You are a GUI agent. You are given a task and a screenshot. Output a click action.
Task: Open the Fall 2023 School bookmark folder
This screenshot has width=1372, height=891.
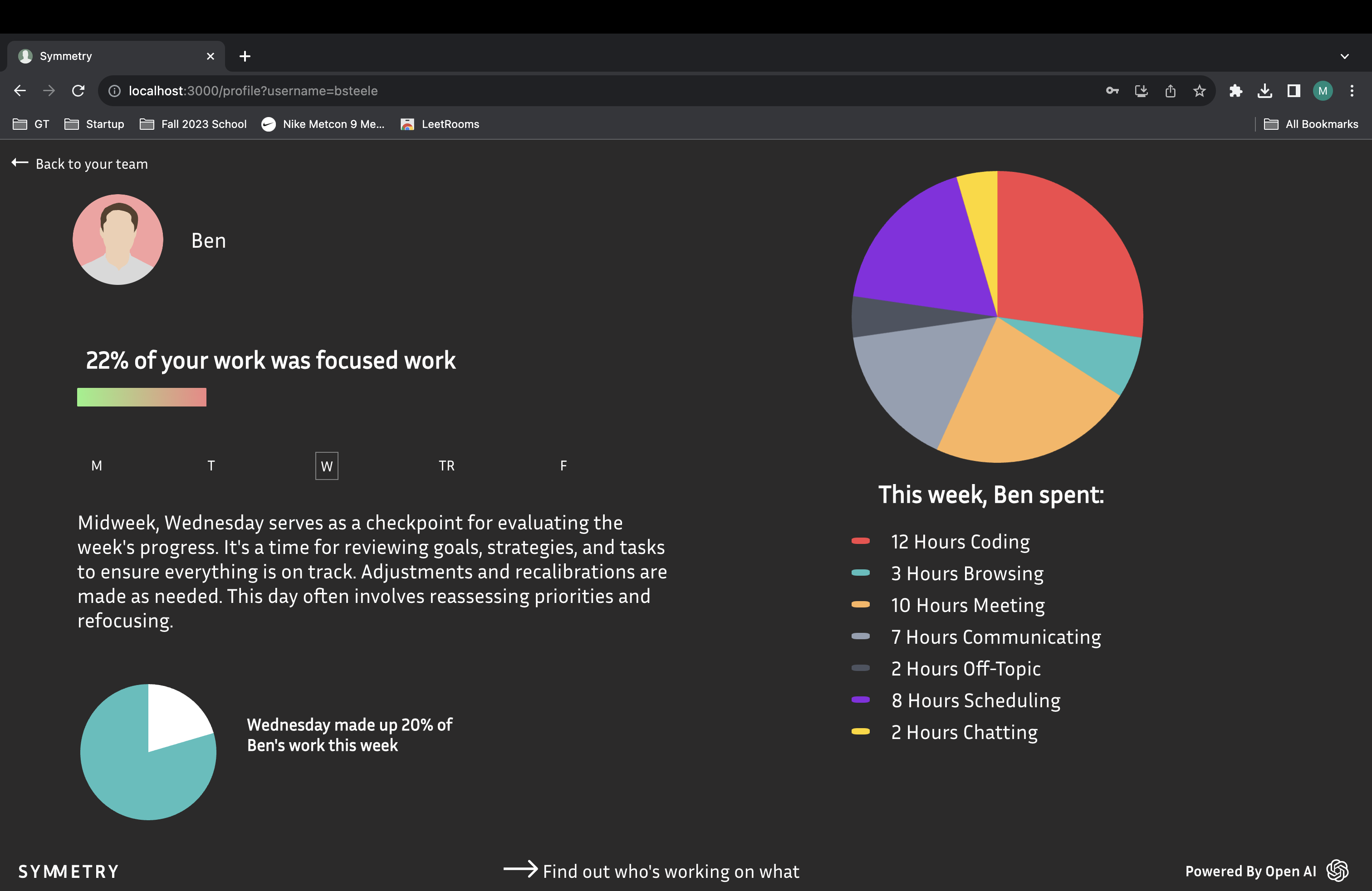tap(193, 124)
